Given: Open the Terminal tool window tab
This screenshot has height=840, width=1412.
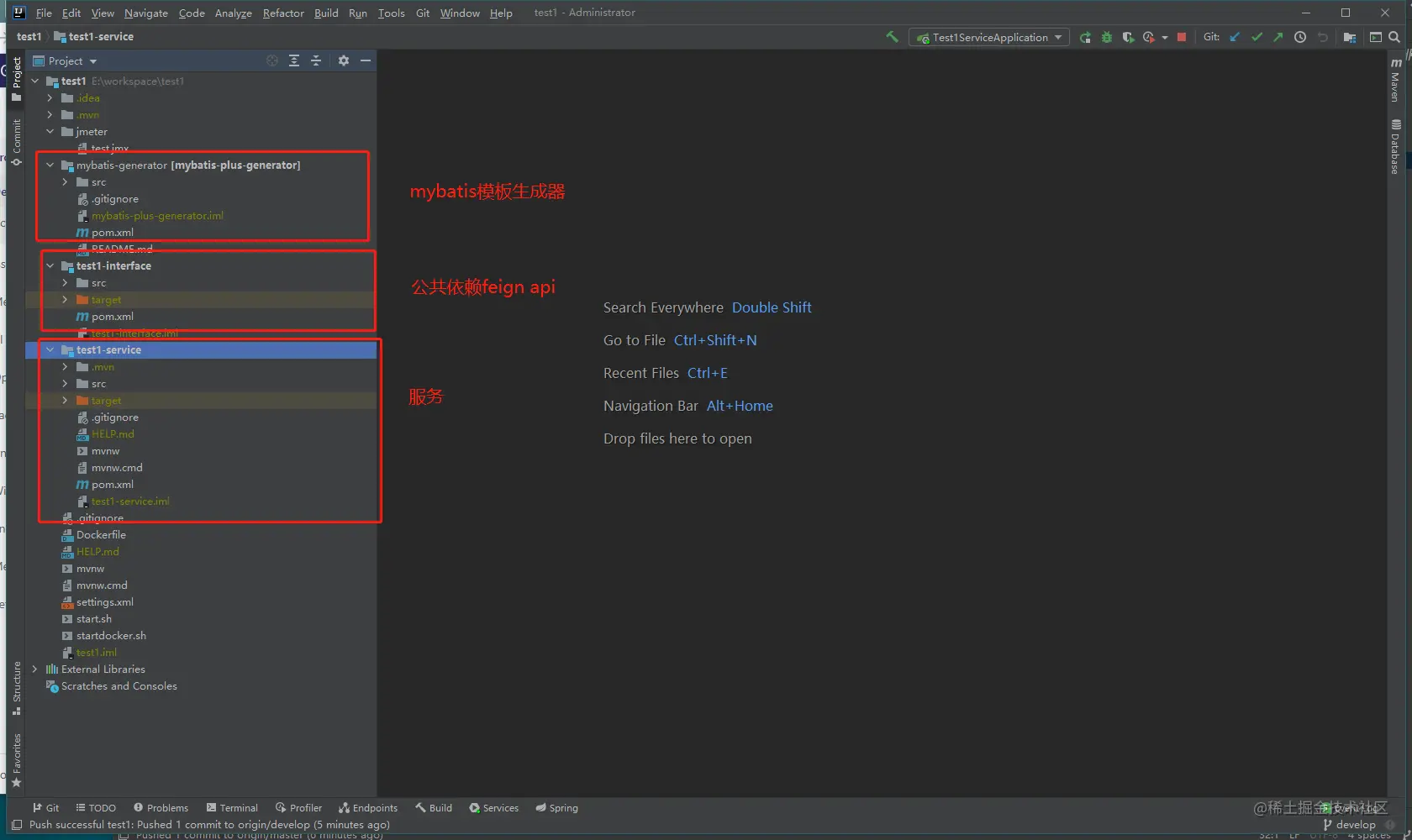Looking at the screenshot, I should pyautogui.click(x=232, y=808).
